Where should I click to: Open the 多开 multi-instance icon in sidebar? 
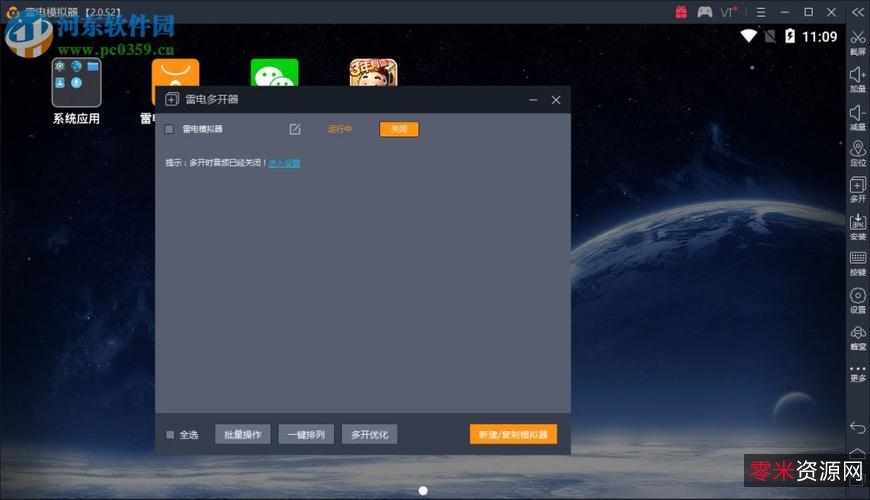857,189
